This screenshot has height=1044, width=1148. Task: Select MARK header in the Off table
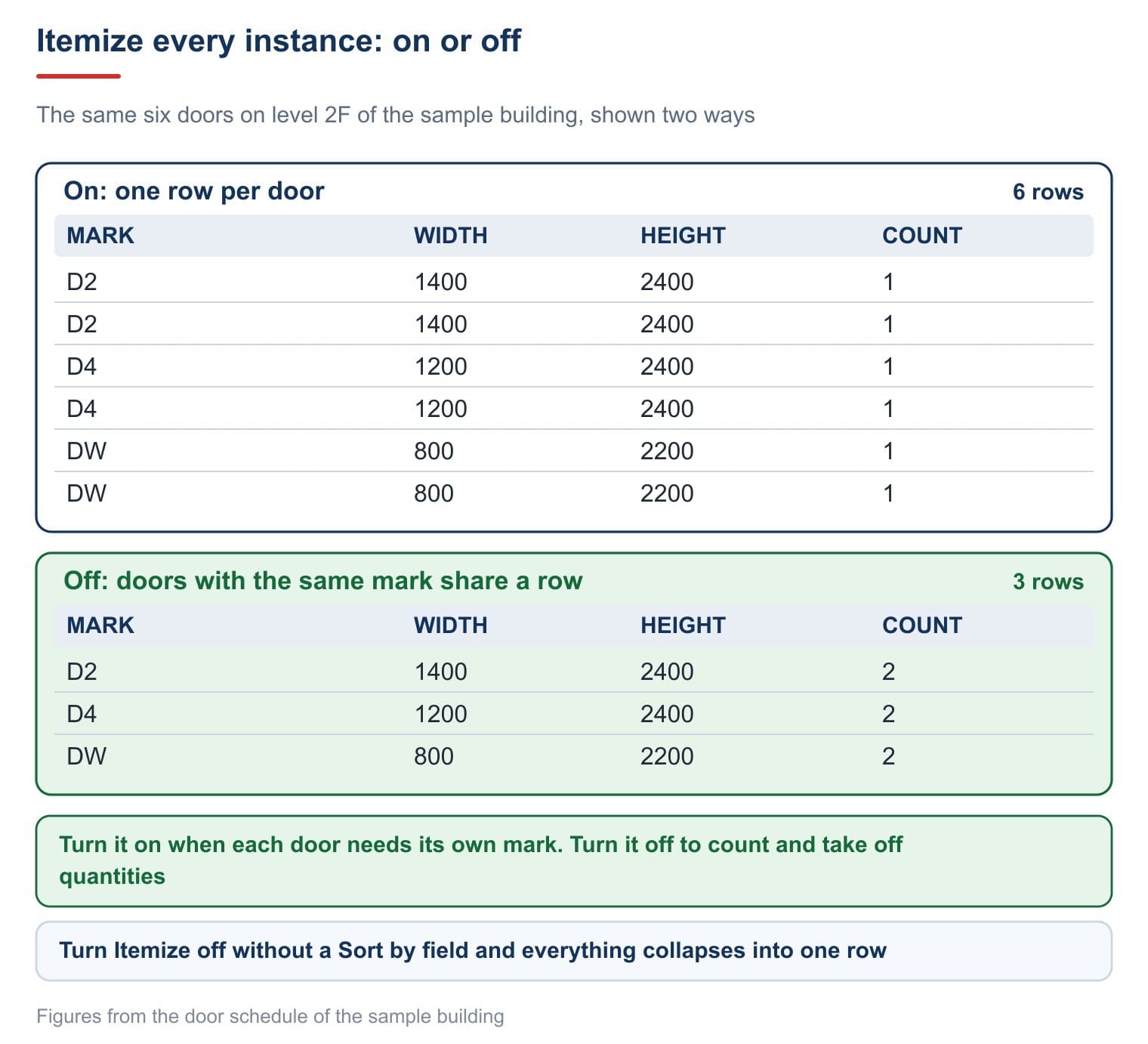pos(100,625)
